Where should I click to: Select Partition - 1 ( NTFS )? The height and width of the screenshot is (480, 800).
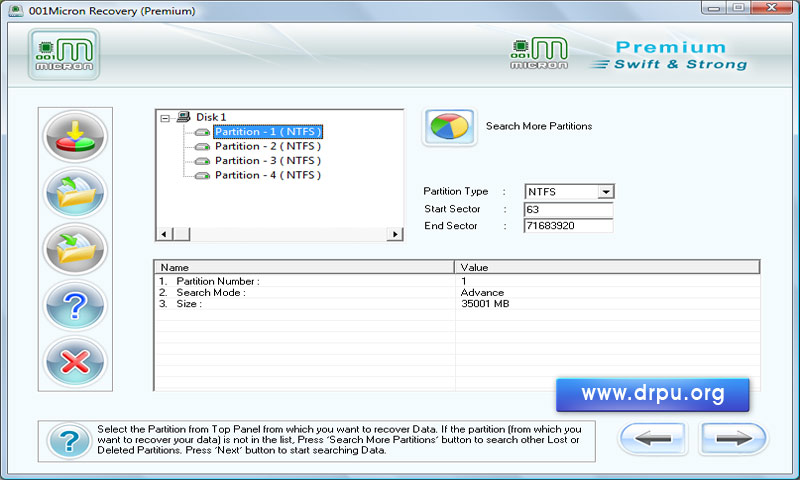pyautogui.click(x=268, y=132)
